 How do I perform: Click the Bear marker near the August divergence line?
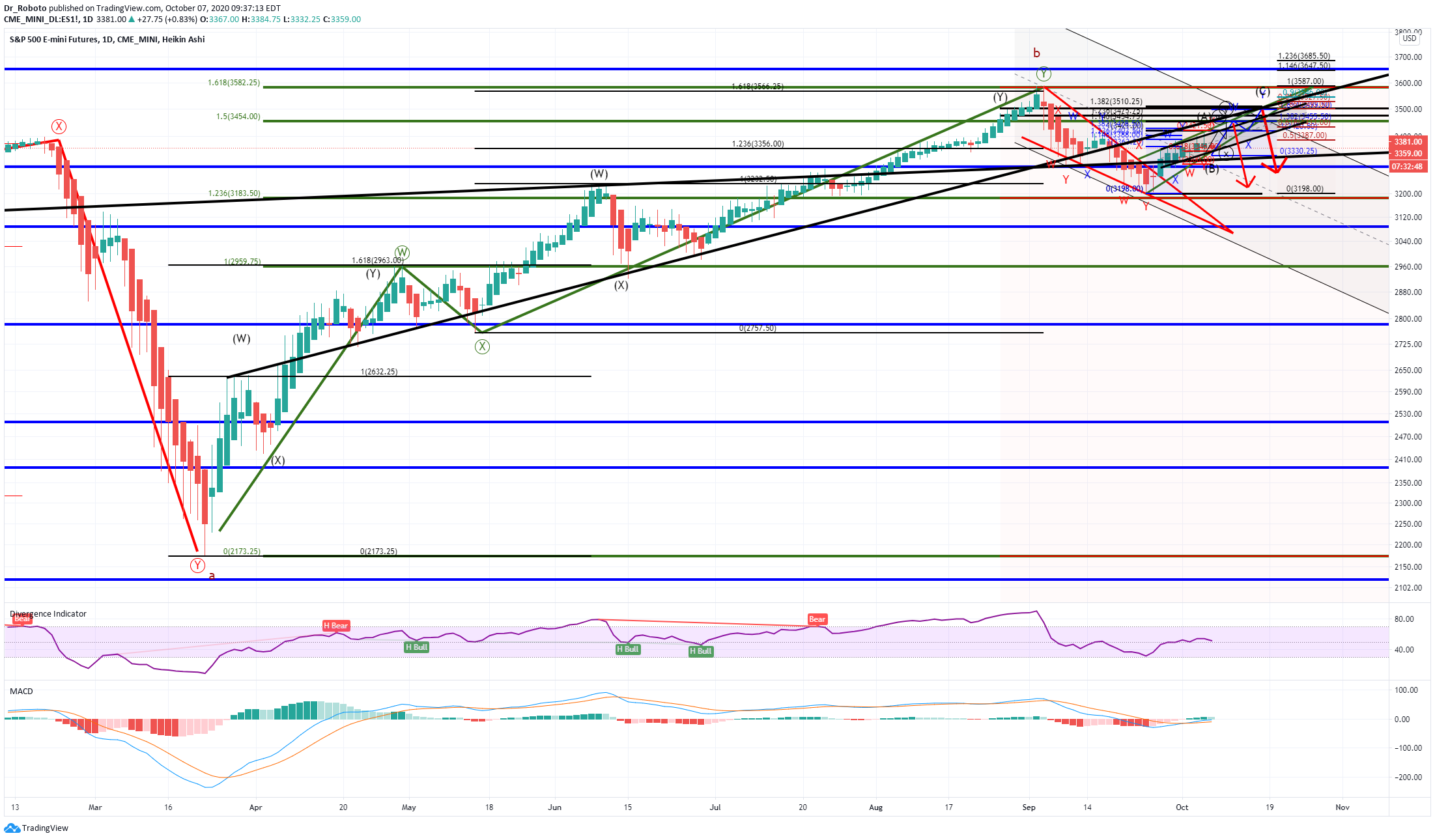click(817, 619)
